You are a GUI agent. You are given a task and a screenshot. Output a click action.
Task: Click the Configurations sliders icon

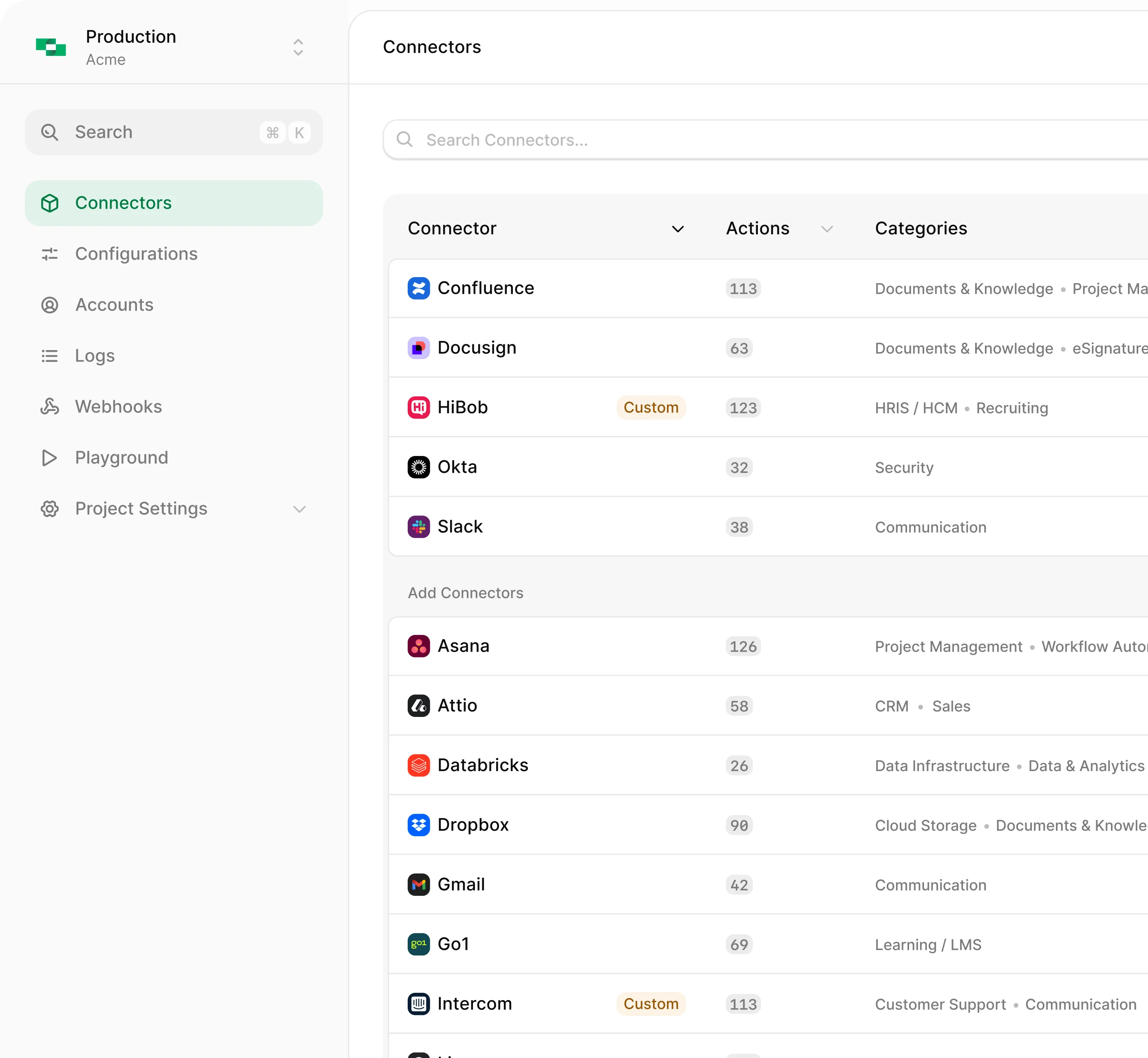50,254
